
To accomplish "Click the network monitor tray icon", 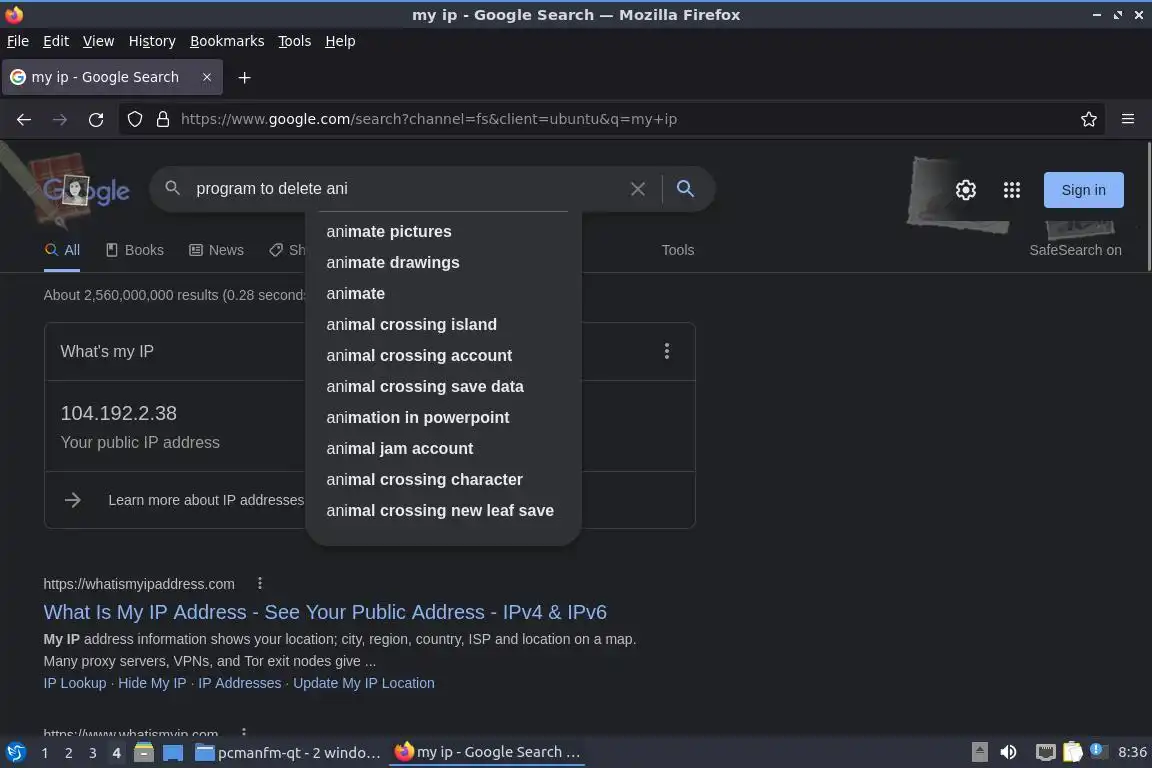I will point(1045,752).
